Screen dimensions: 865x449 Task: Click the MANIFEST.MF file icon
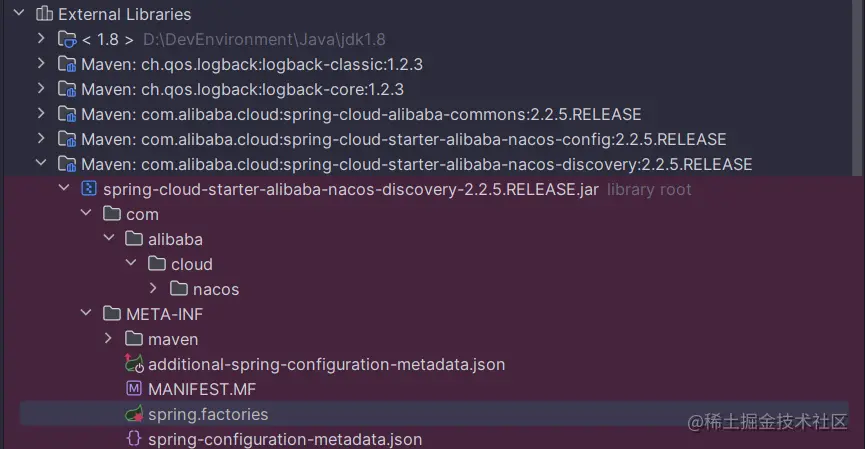coord(133,389)
